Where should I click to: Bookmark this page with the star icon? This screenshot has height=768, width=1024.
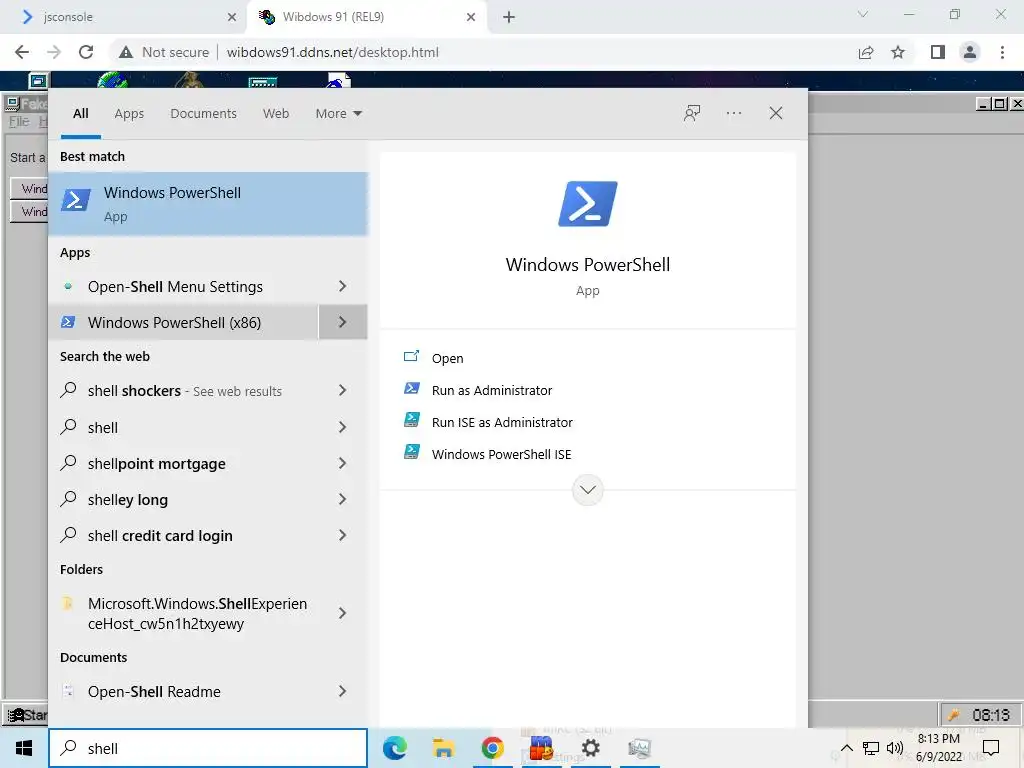coord(898,52)
